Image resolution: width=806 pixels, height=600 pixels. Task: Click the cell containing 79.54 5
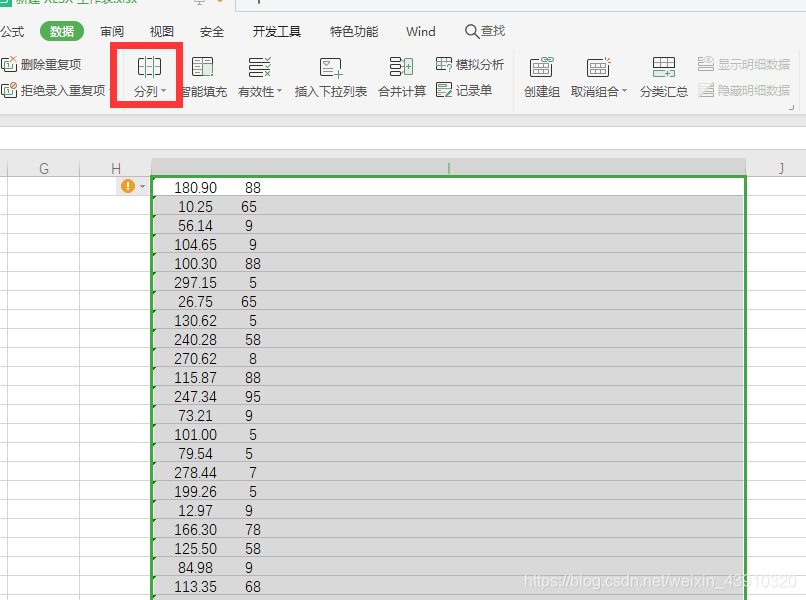click(449, 453)
